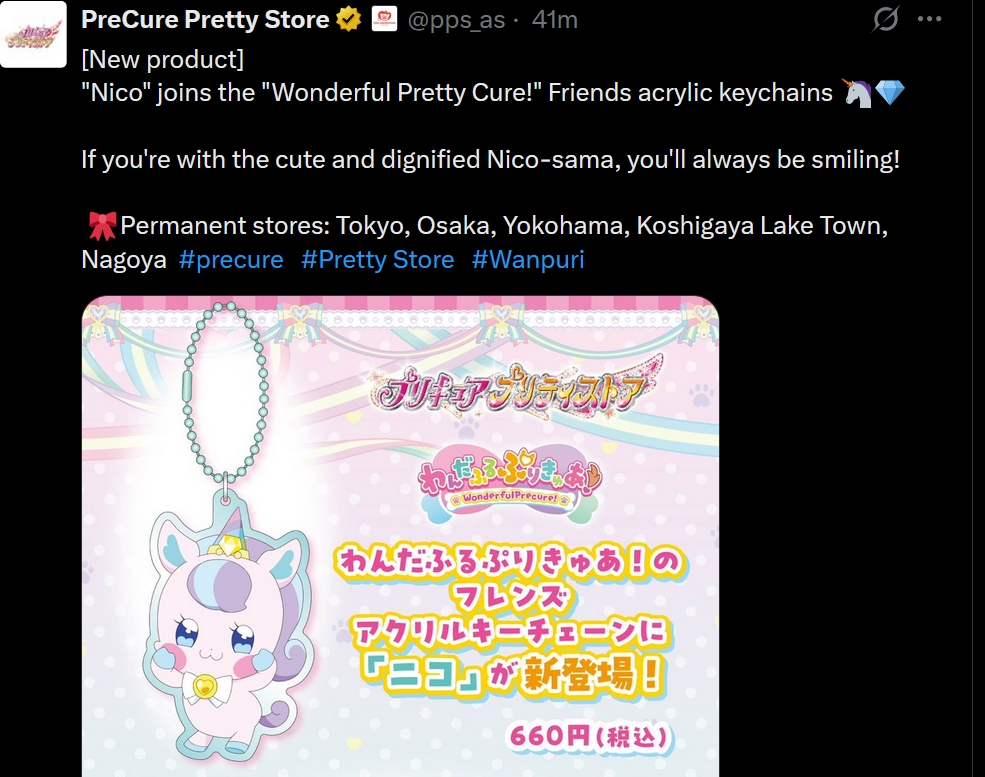
Task: Click the red ribbon emoji
Action: pyautogui.click(x=102, y=226)
